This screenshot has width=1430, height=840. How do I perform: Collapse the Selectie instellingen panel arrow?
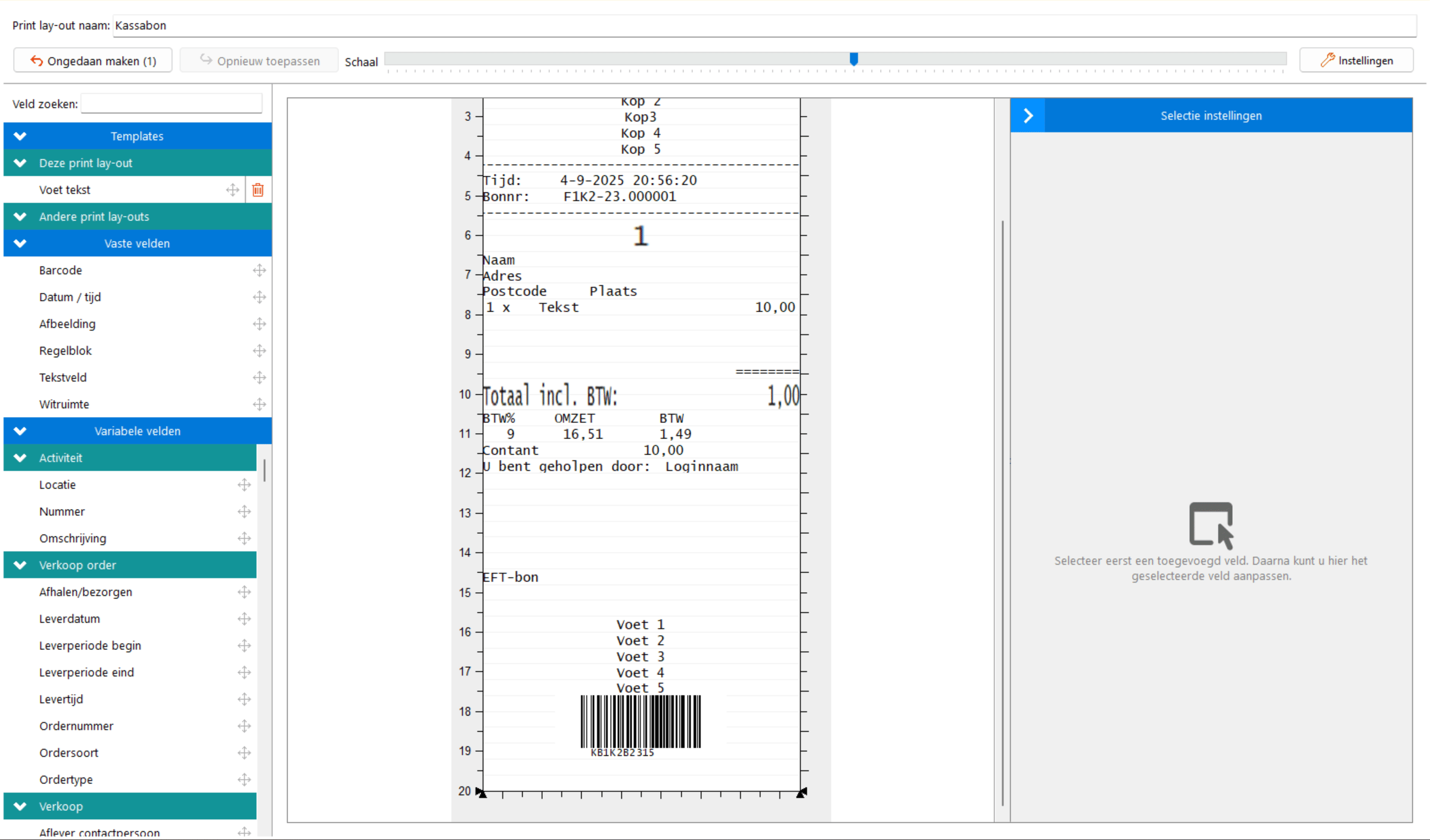pos(1028,116)
